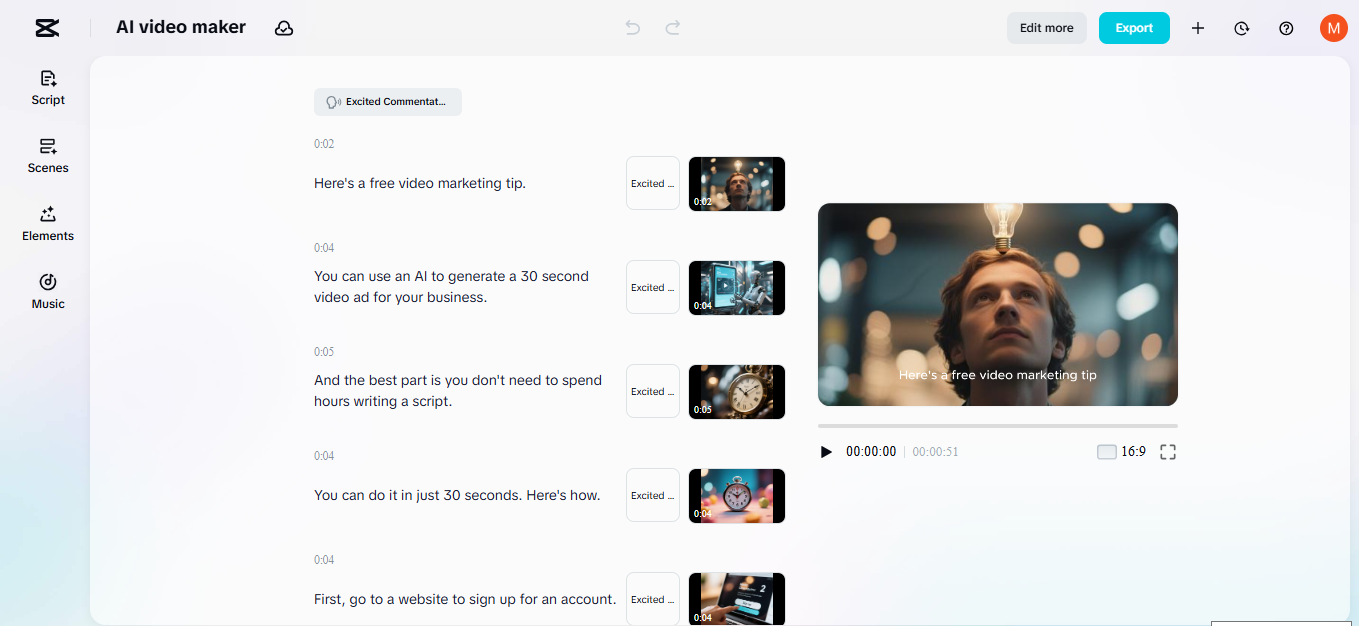This screenshot has height=626, width=1359.
Task: Open the Music panel
Action: tap(47, 291)
